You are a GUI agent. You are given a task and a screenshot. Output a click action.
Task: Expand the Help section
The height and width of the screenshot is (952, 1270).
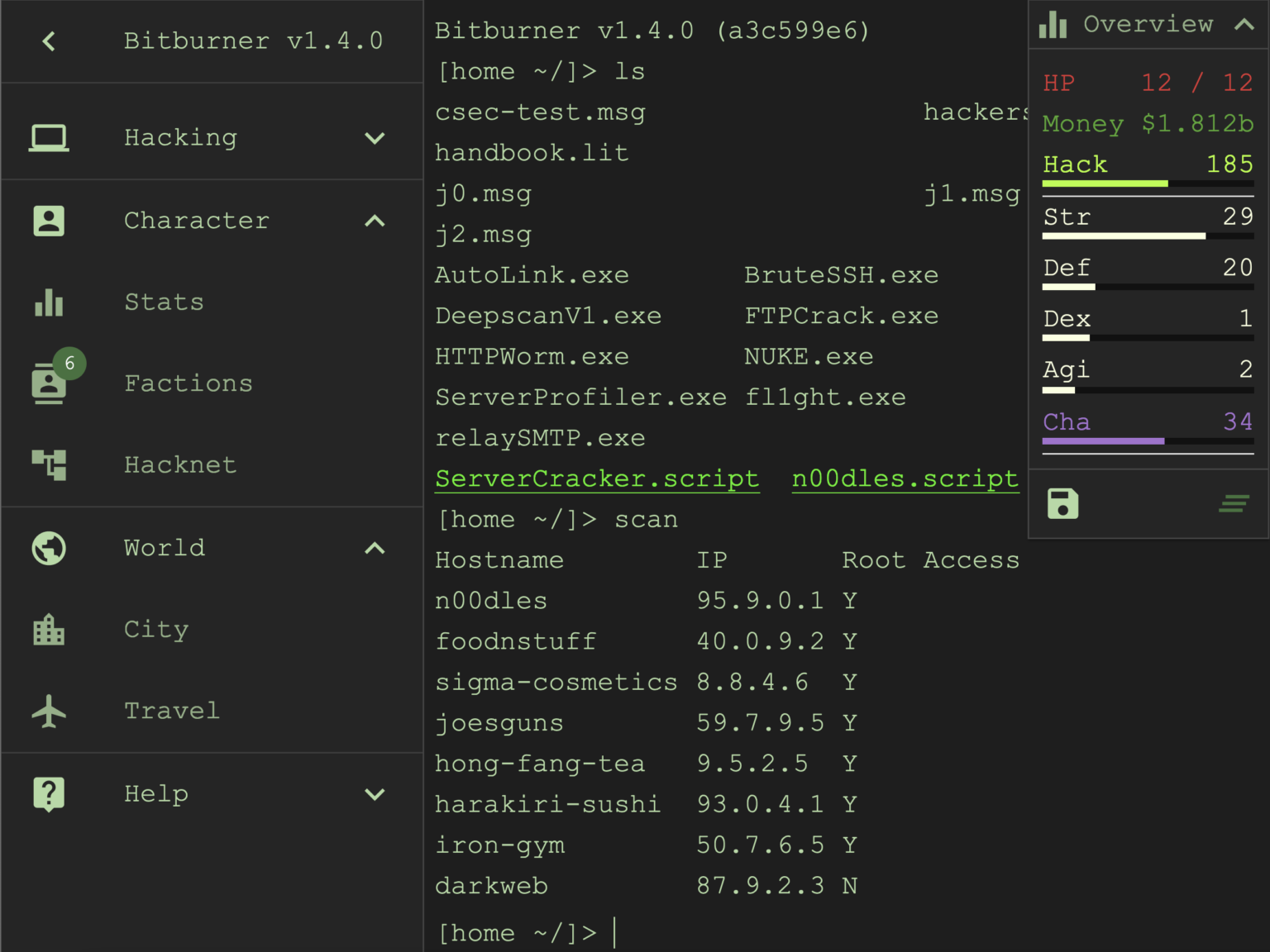376,793
